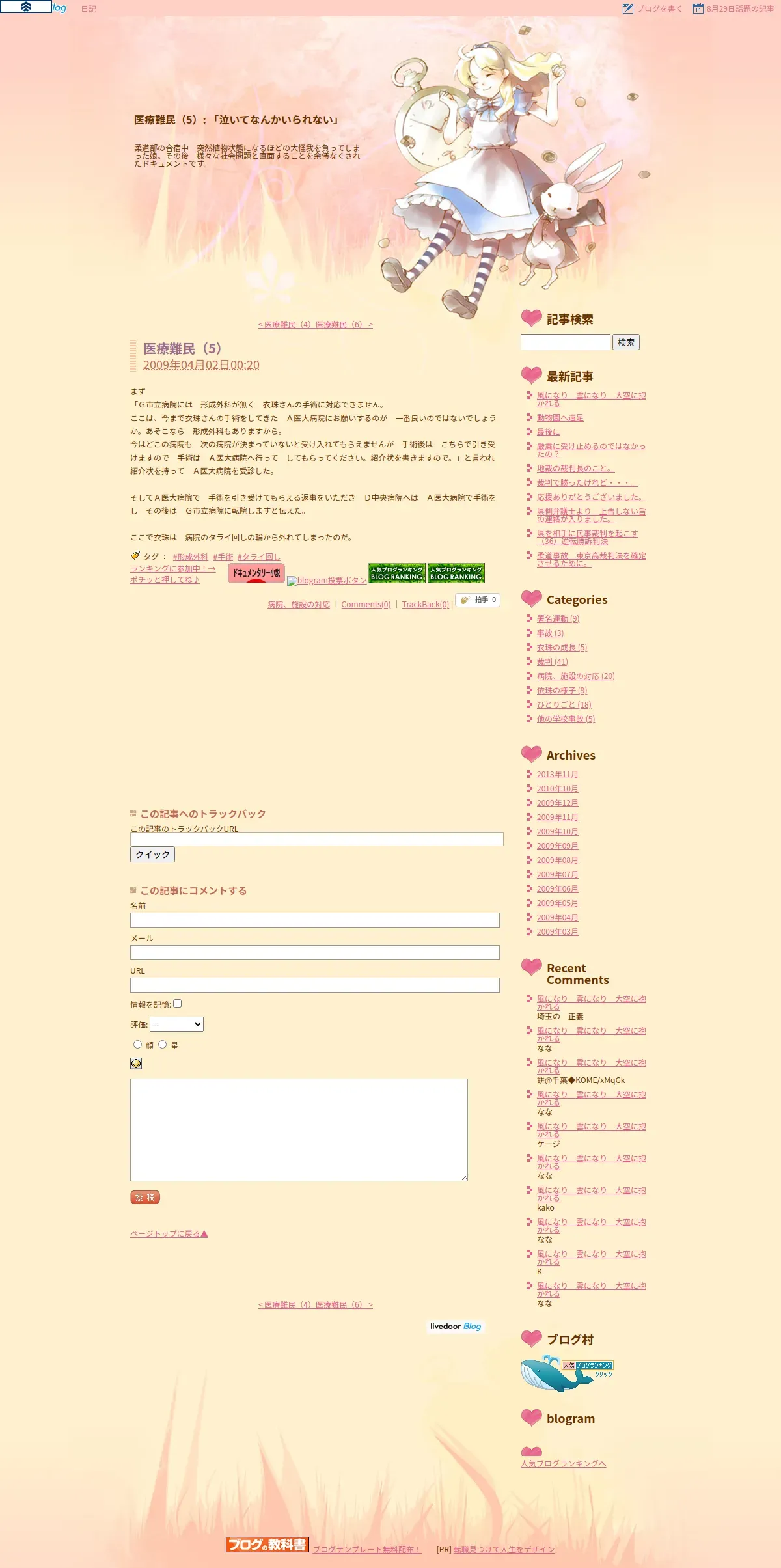This screenshot has height=1568, width=781.
Task: Click ランキングに参加中！→ link
Action: (173, 569)
